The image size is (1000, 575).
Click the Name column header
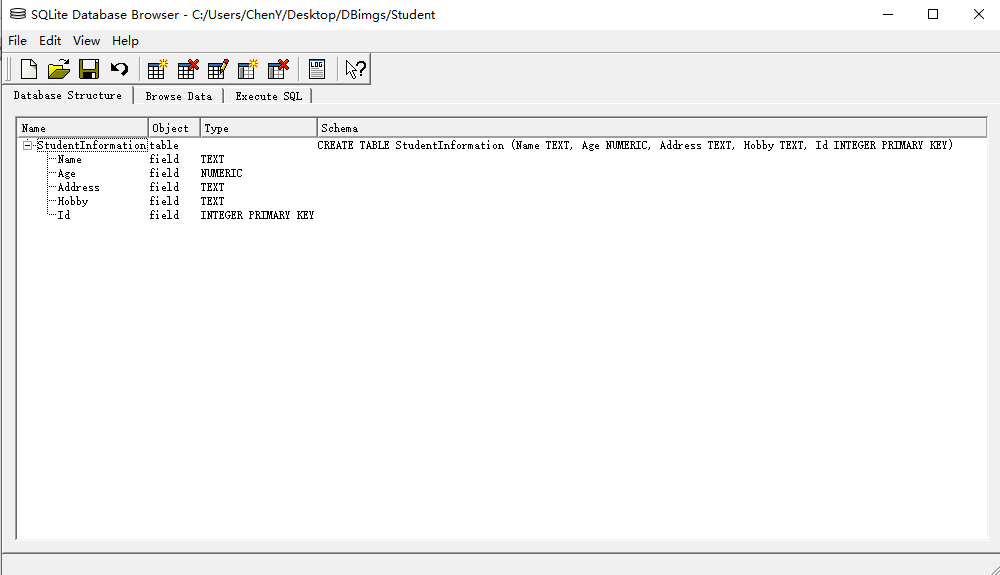(82, 128)
